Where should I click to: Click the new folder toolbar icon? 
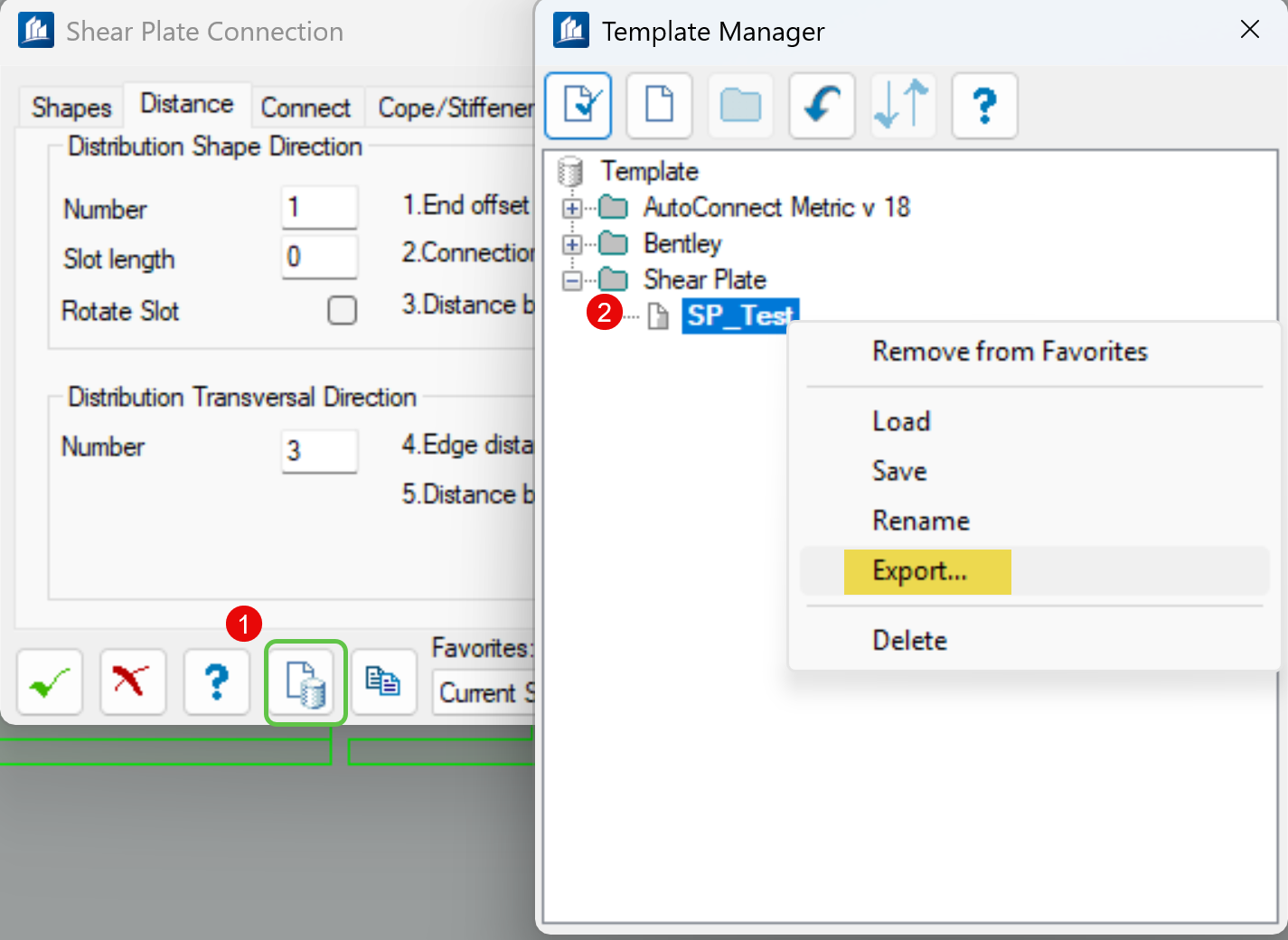740,106
